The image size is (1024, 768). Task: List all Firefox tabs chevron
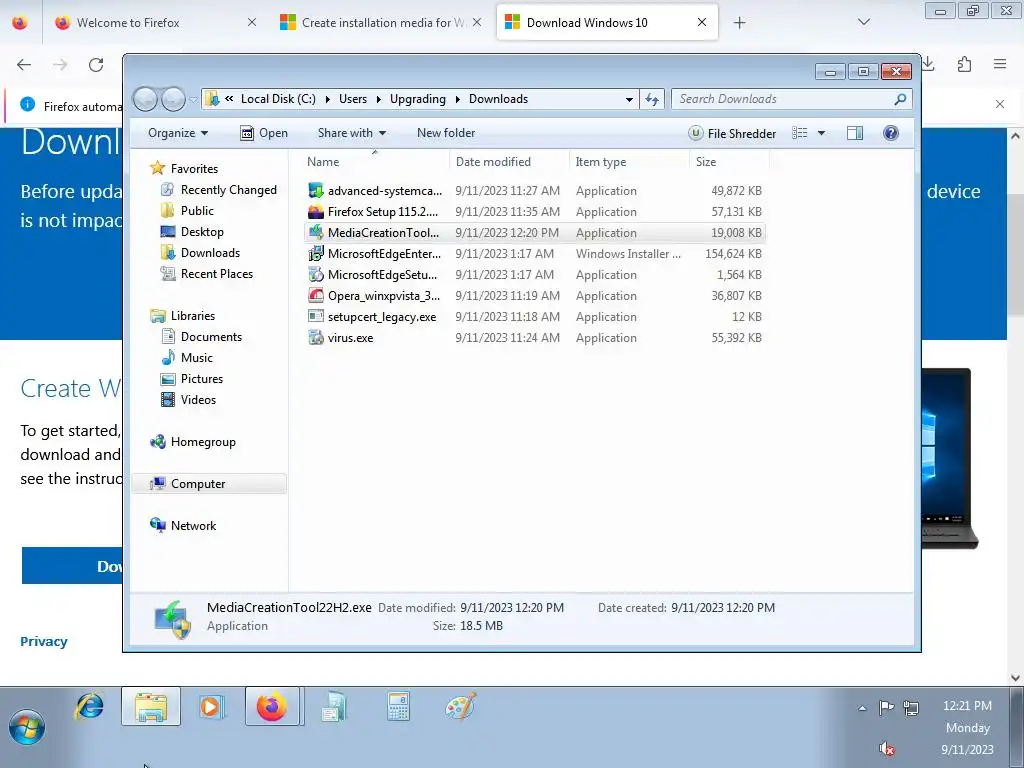(864, 22)
